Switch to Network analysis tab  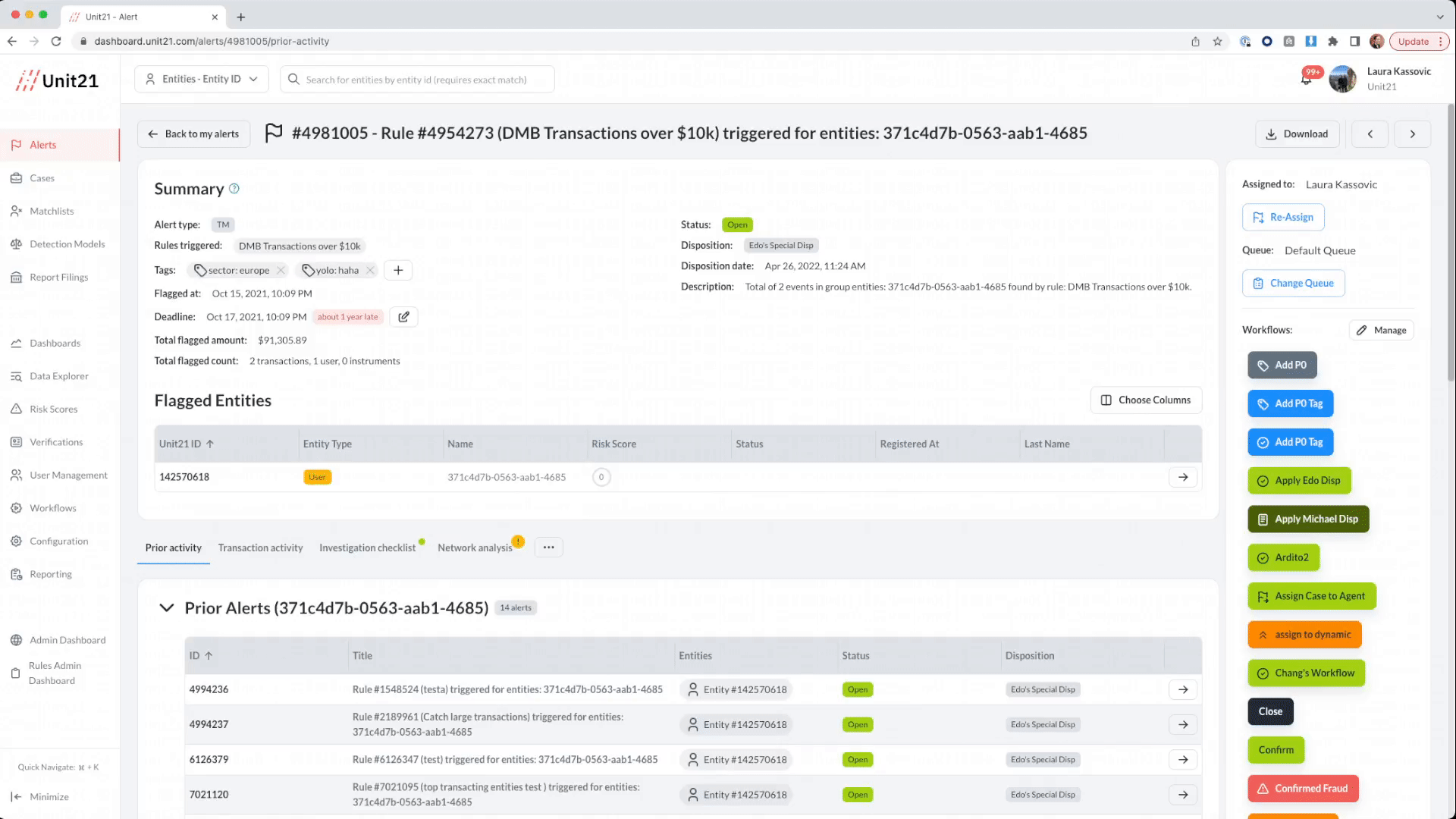[x=475, y=548]
